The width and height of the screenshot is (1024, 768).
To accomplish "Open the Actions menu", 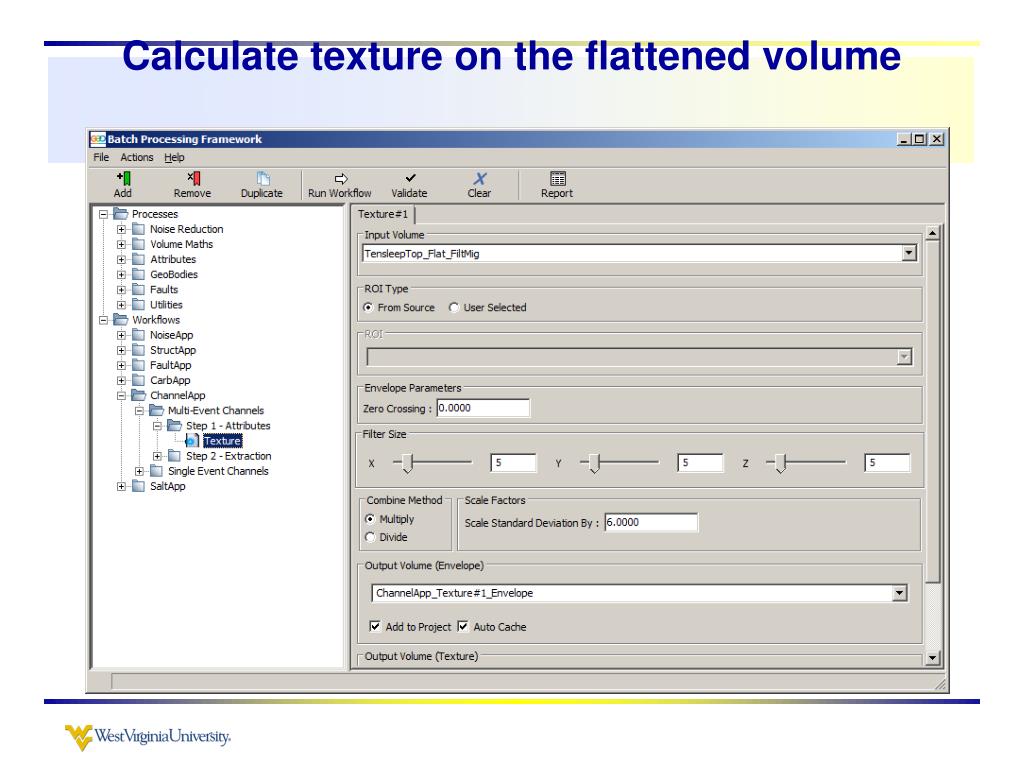I will point(136,157).
